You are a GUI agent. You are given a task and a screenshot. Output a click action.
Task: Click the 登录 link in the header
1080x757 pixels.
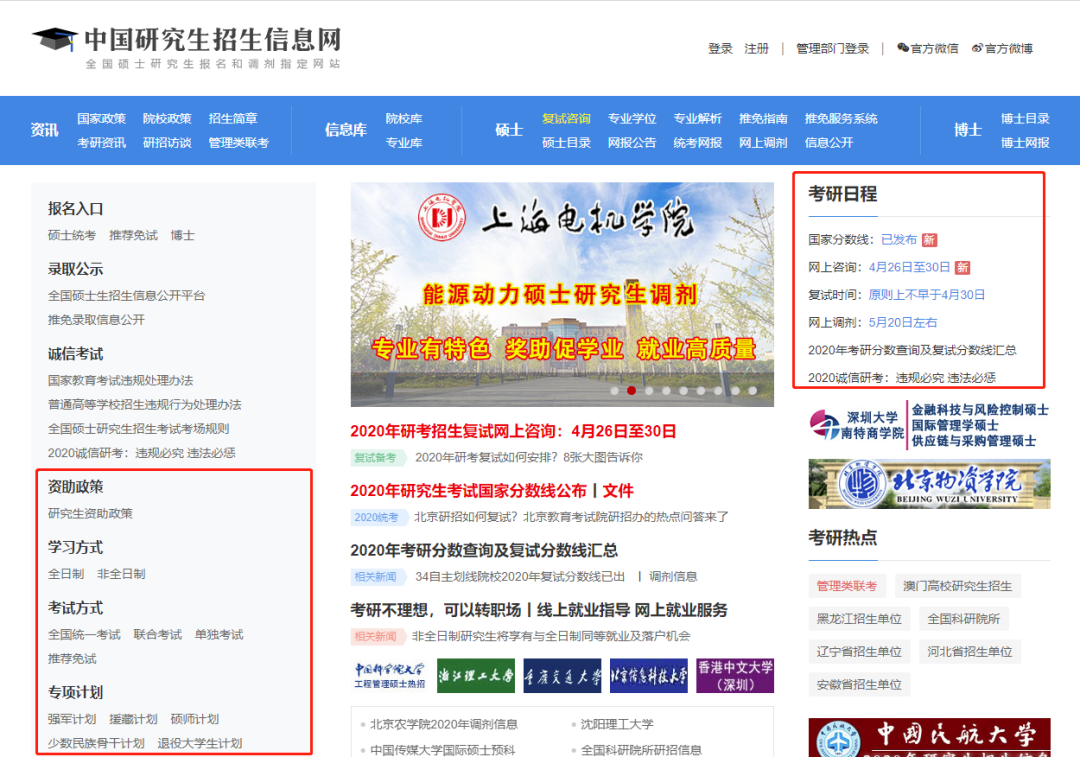coord(720,48)
